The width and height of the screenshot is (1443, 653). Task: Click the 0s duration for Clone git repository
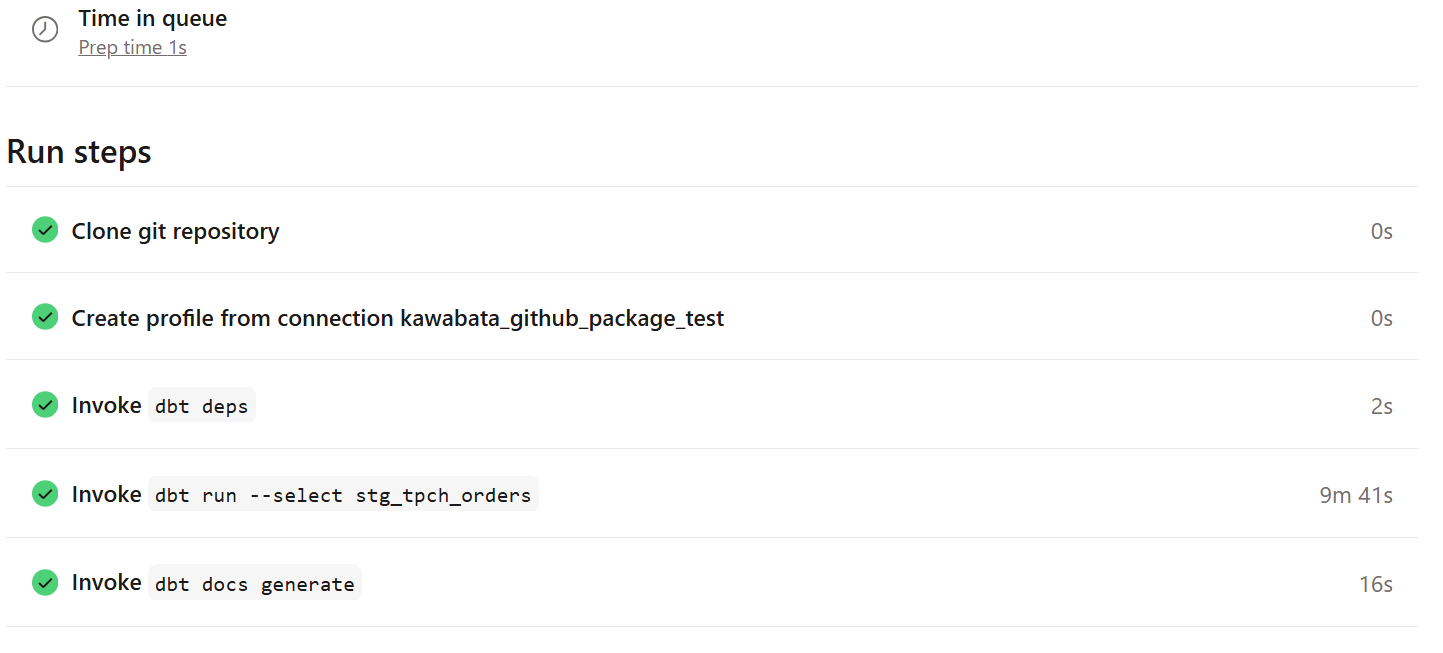tap(1382, 231)
